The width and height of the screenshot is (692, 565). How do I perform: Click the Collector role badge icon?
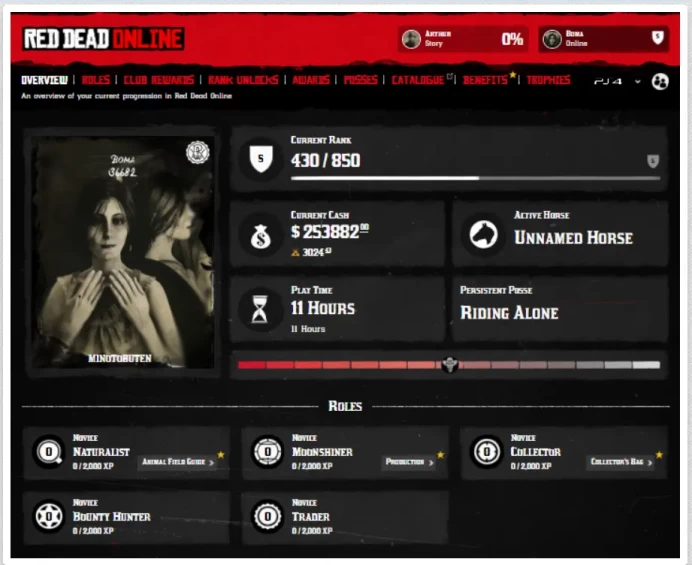[486, 452]
